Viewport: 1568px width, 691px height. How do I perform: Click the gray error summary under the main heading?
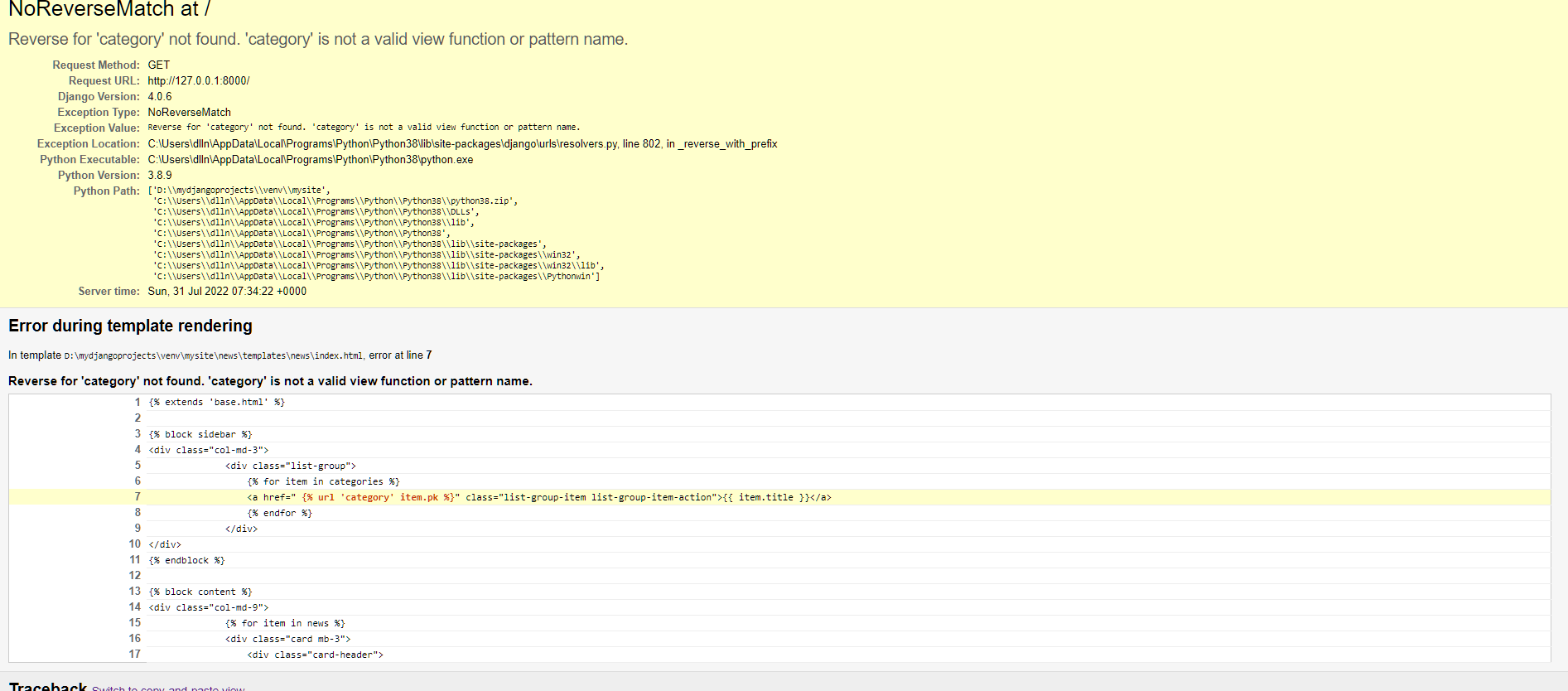tap(318, 39)
